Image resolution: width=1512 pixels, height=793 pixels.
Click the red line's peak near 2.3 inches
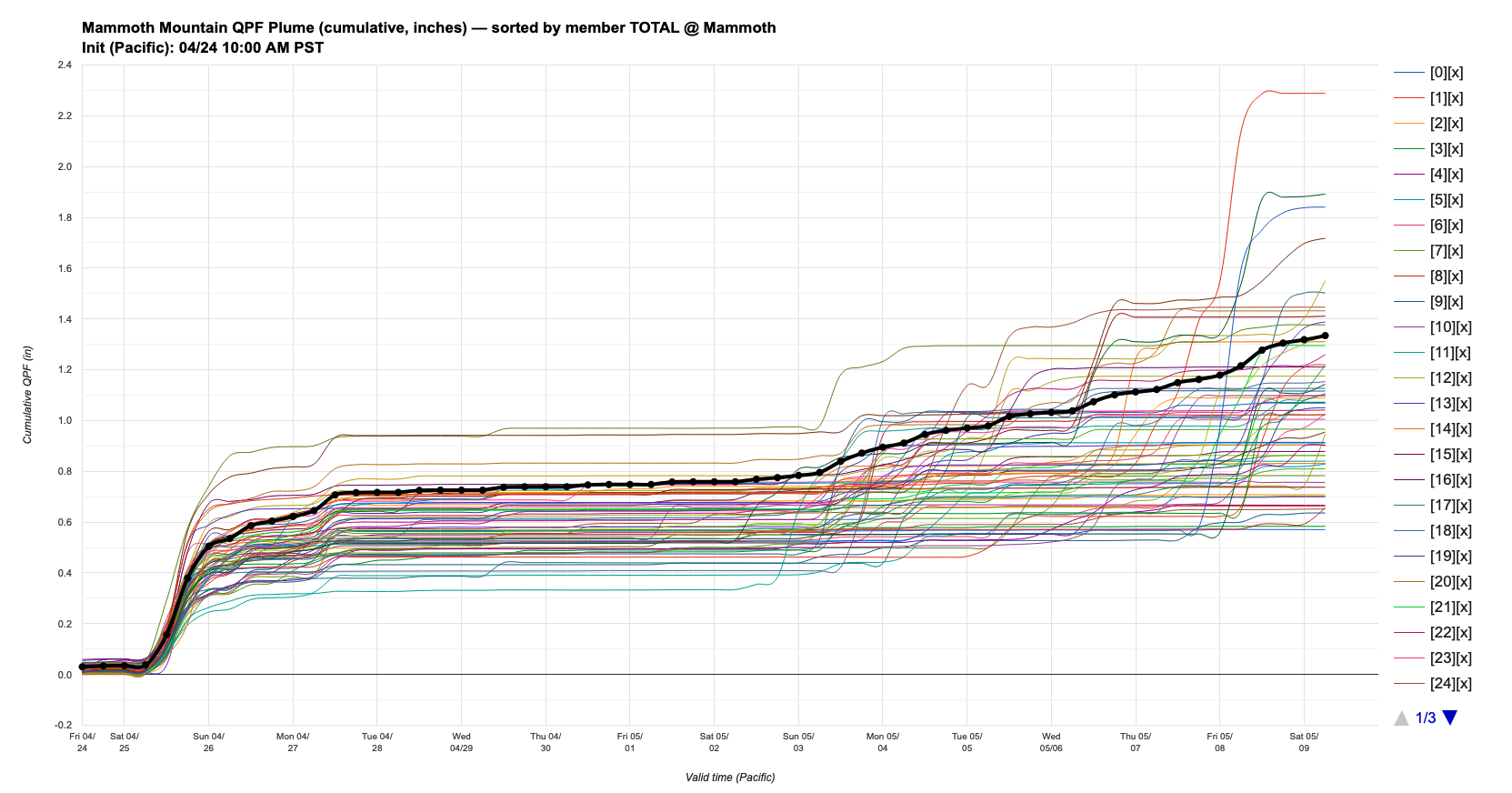point(1269,91)
